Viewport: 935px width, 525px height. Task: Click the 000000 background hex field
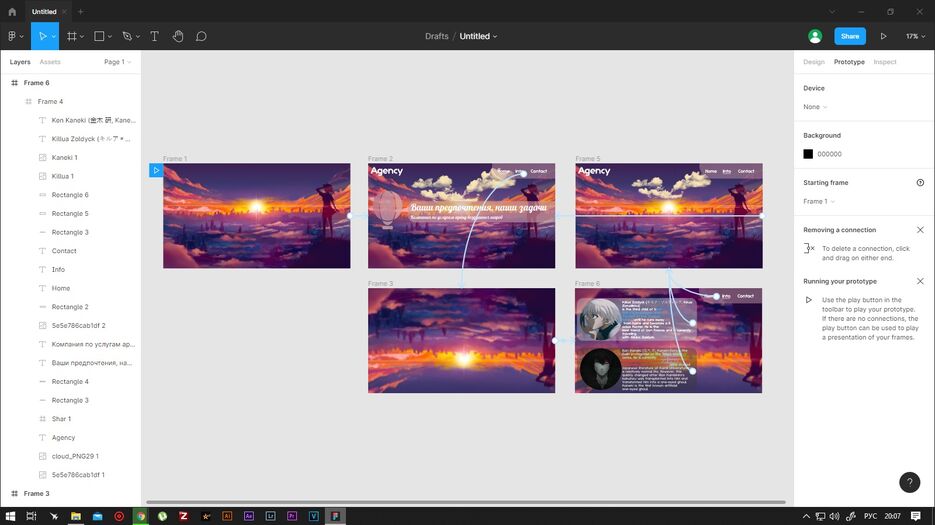[x=829, y=154]
